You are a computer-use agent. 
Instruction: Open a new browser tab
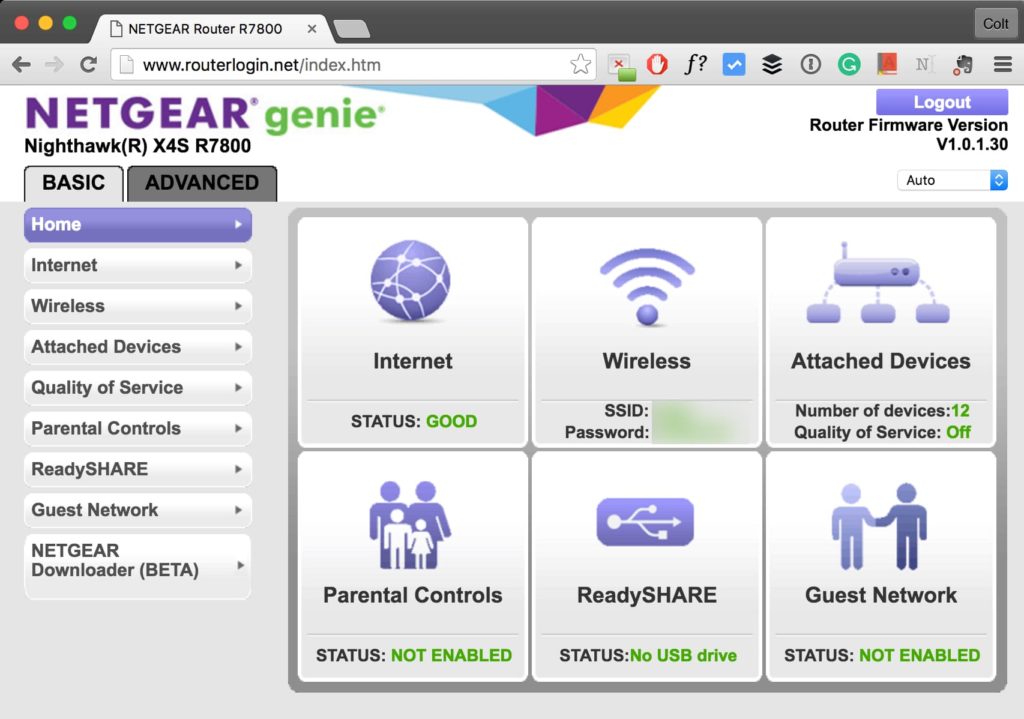click(351, 29)
